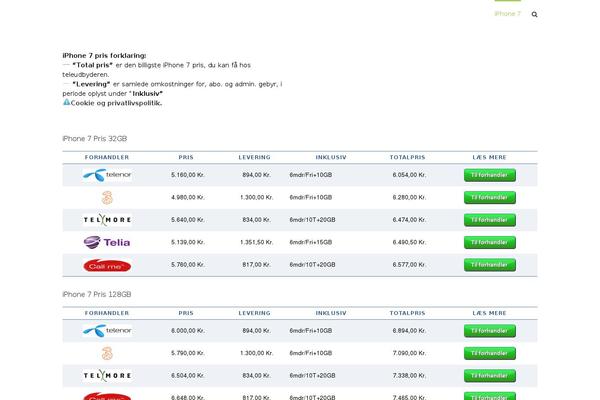Select total price 6.490,50 Kr.
The width and height of the screenshot is (600, 400).
(x=409, y=242)
